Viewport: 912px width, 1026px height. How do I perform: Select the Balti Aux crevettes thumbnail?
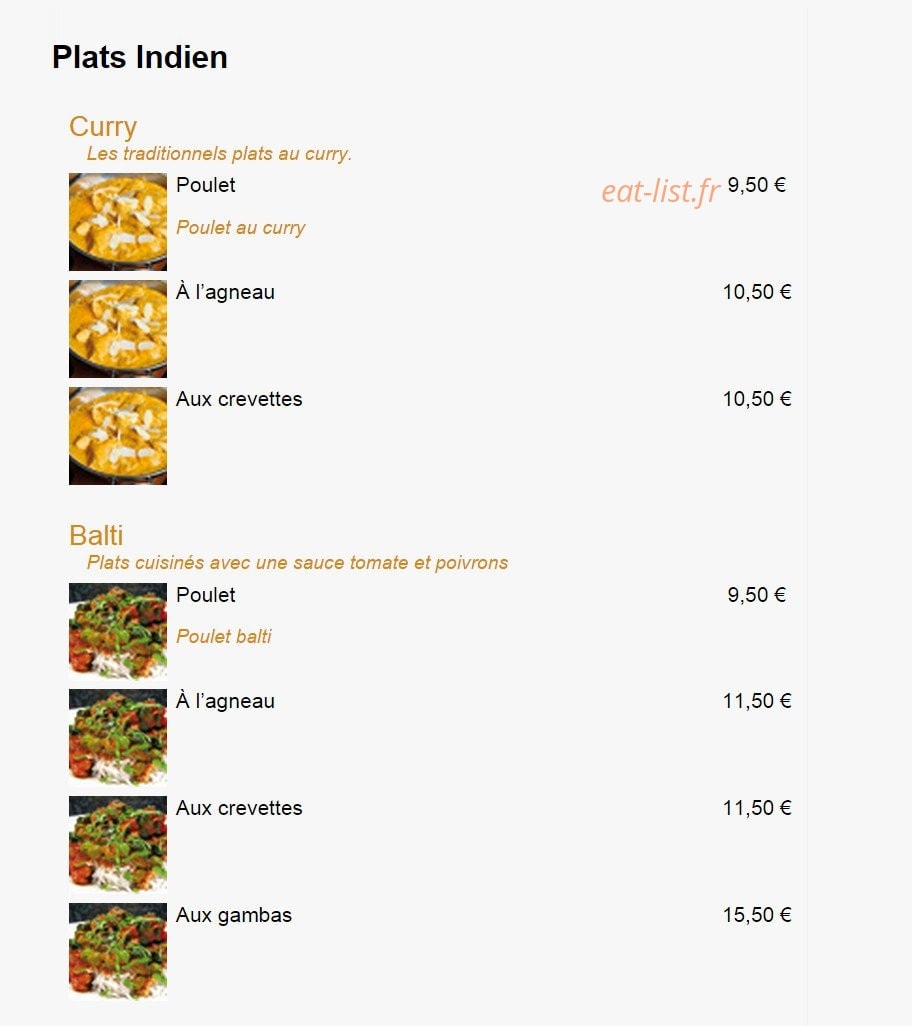tap(118, 845)
